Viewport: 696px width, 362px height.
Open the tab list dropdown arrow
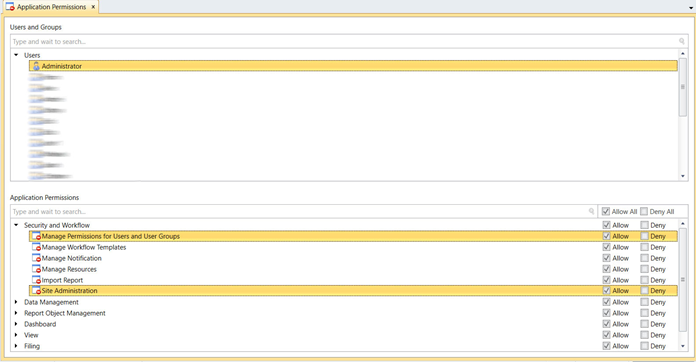[691, 8]
